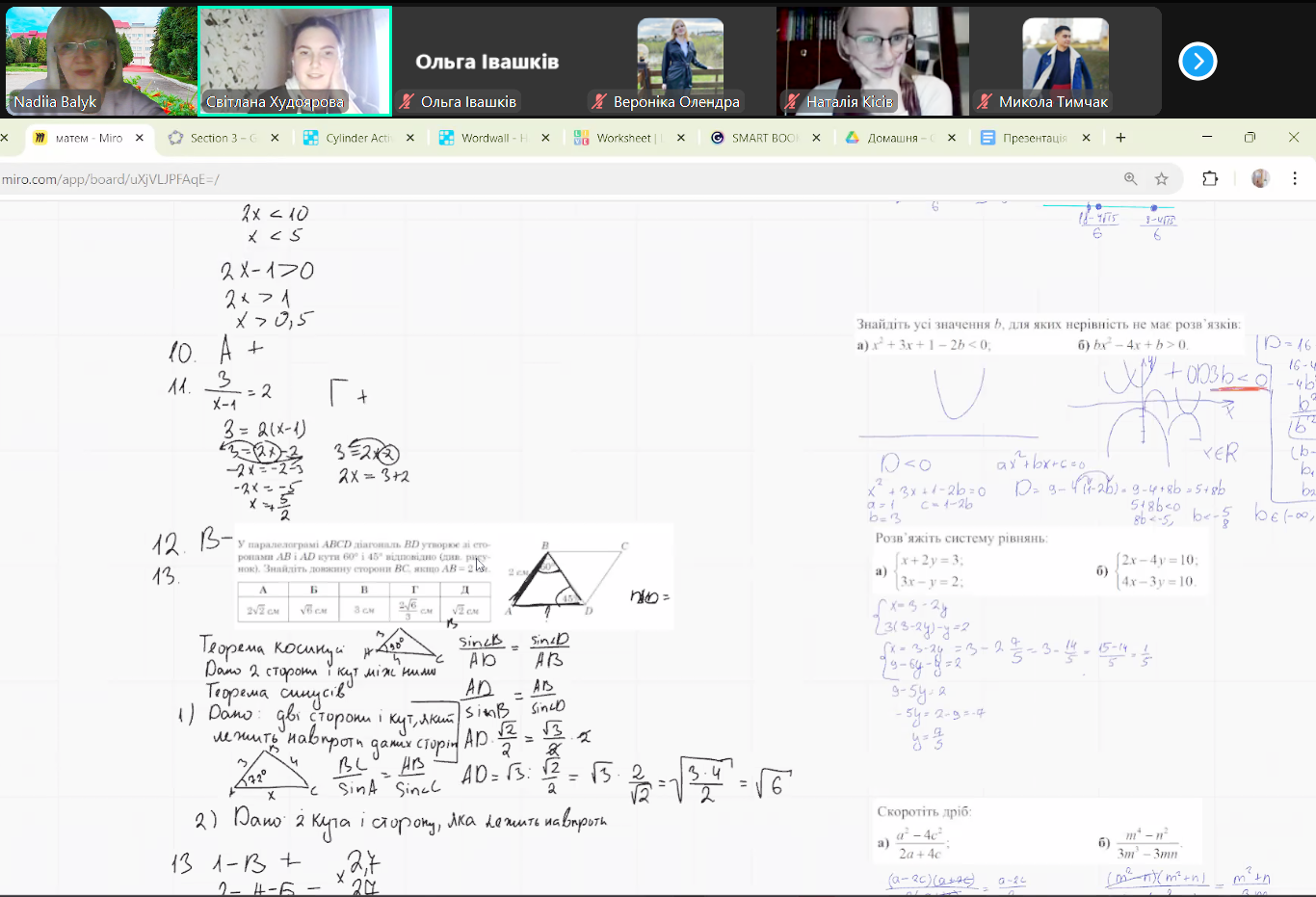This screenshot has width=1316, height=897.
Task: Select Микола Тимчак's participant tile
Action: click(1065, 61)
